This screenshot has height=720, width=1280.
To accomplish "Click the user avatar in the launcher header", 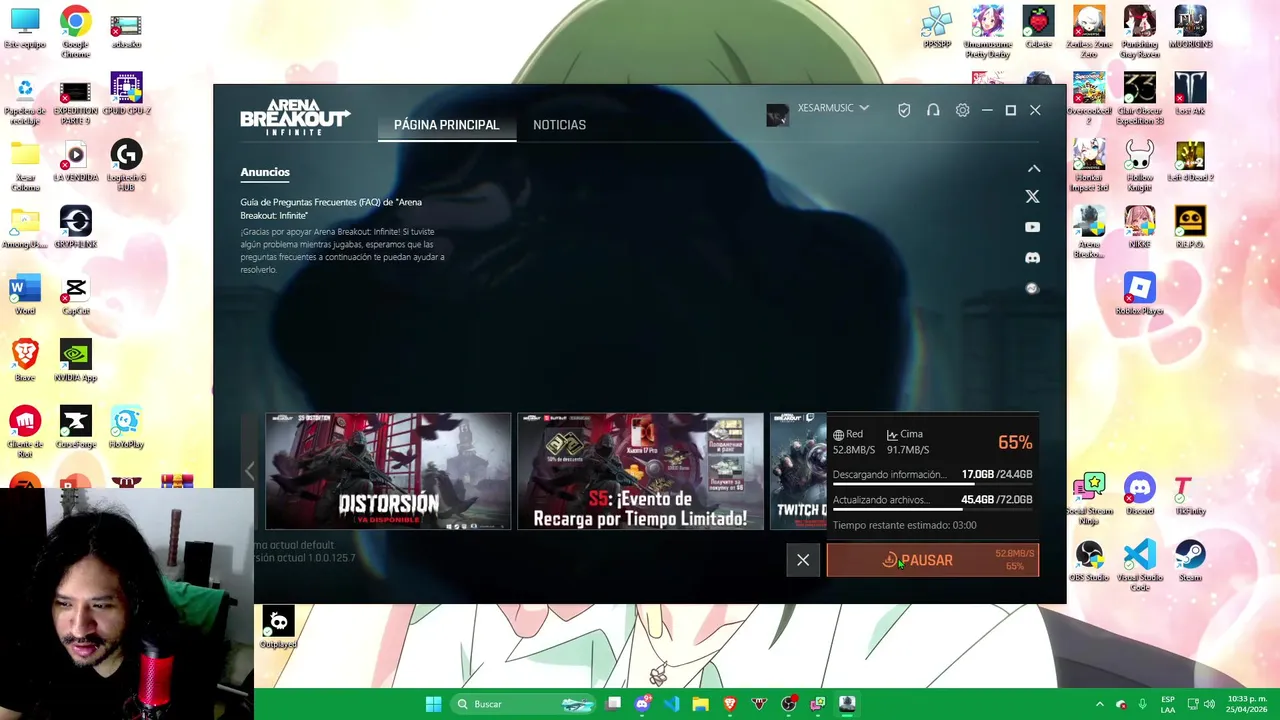I will click(777, 115).
